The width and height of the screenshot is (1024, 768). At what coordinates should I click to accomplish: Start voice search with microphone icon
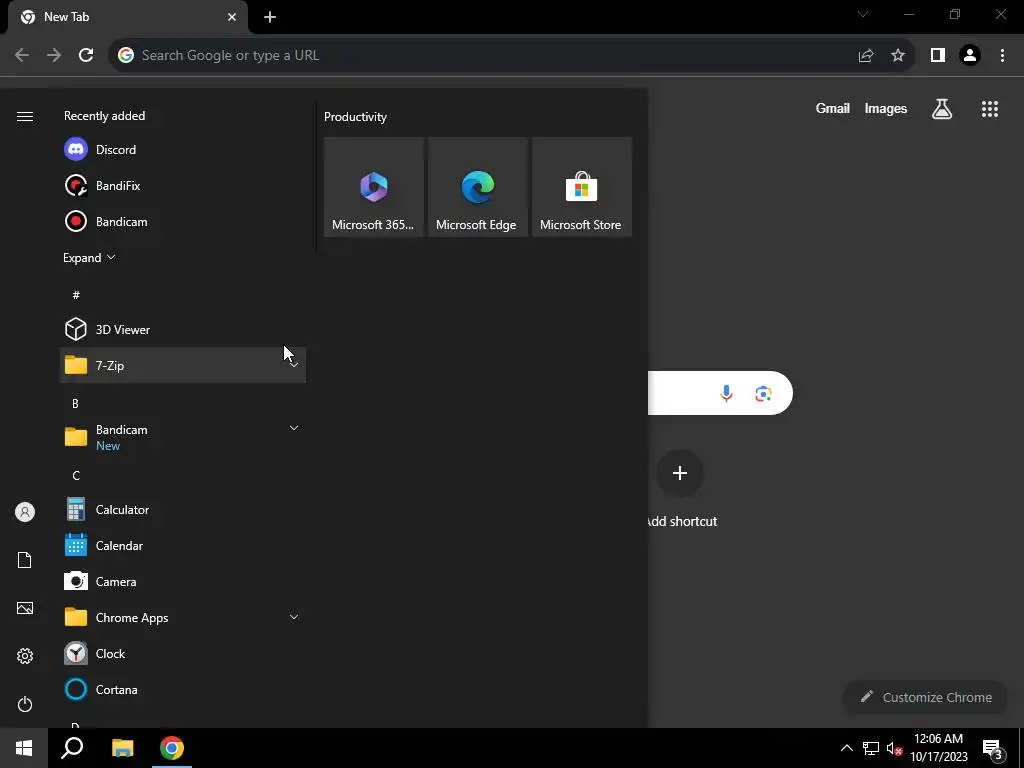726,393
